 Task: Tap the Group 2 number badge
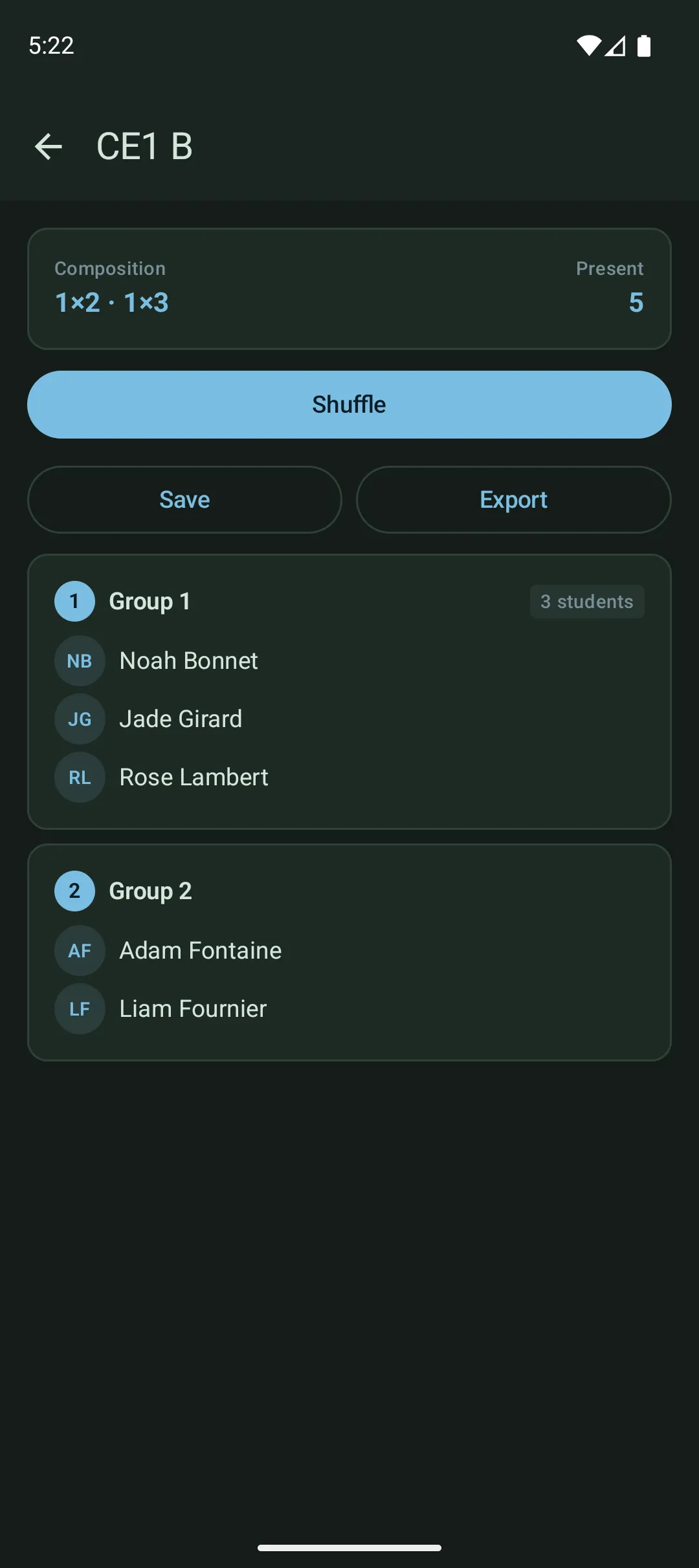click(x=74, y=890)
